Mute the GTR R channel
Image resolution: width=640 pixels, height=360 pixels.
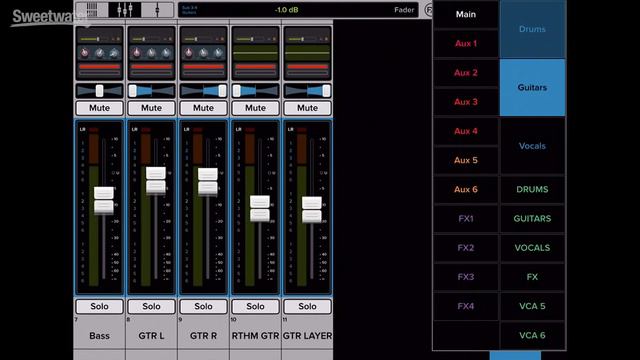coord(203,108)
